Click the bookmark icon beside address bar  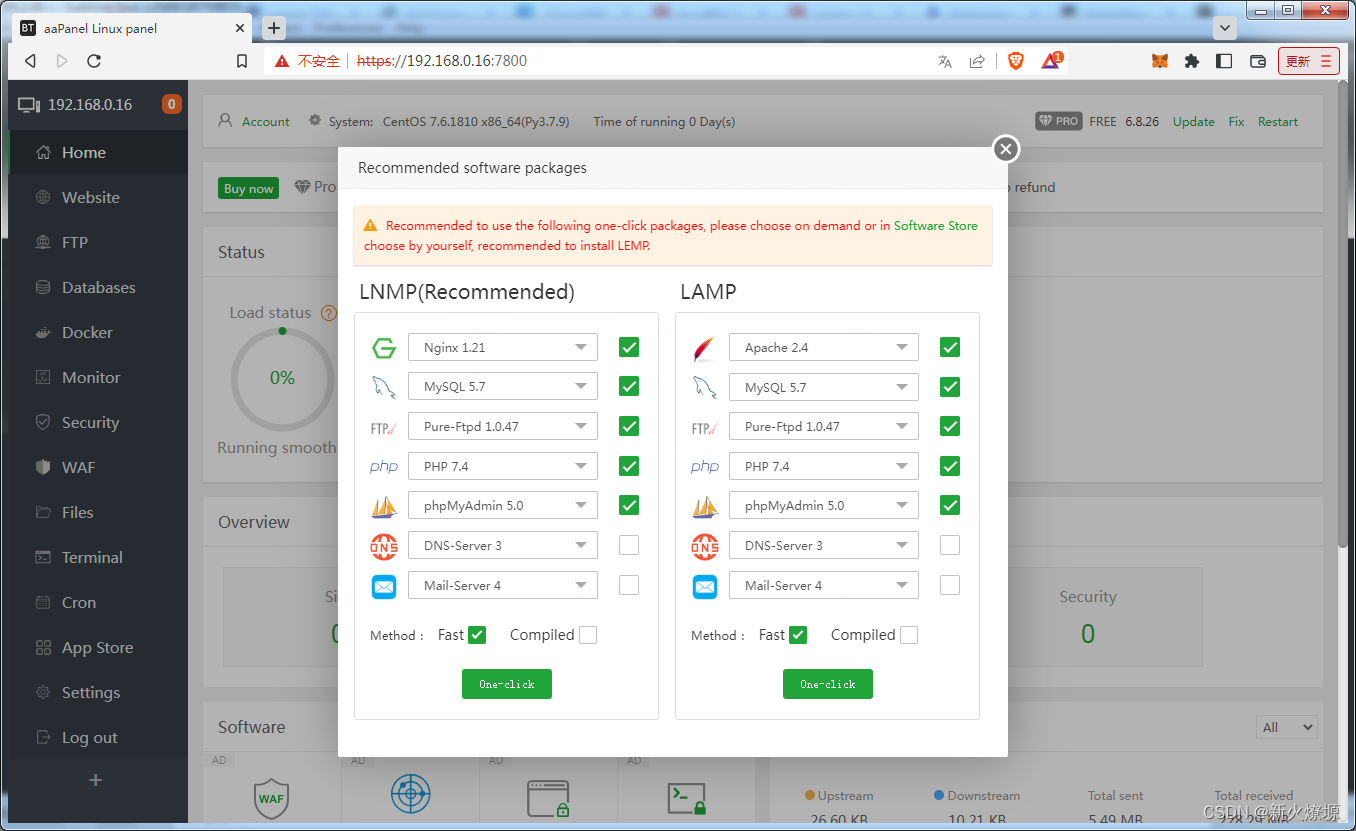(x=241, y=61)
